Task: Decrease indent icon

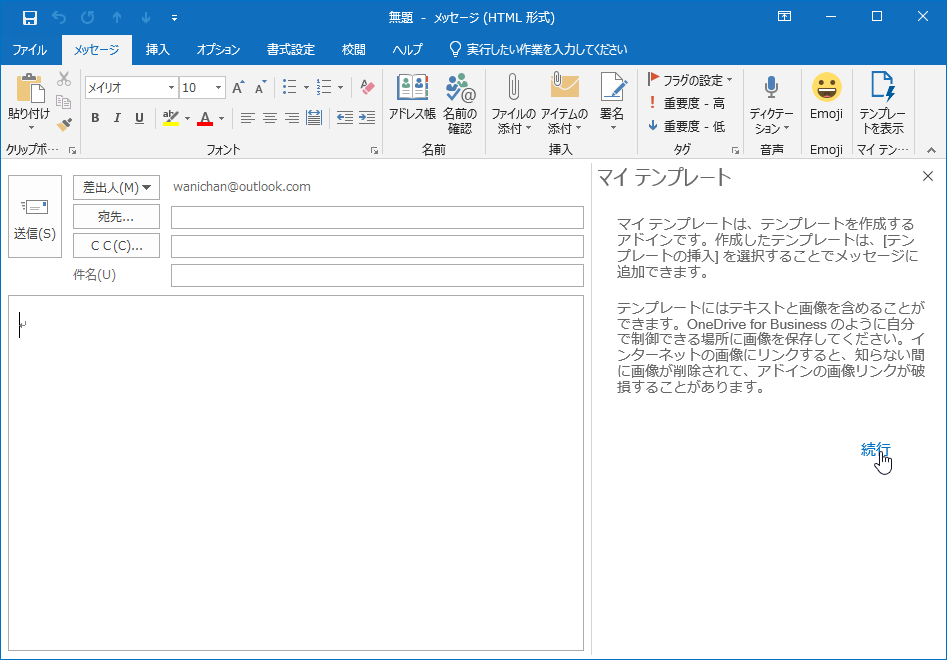Action: (x=345, y=118)
